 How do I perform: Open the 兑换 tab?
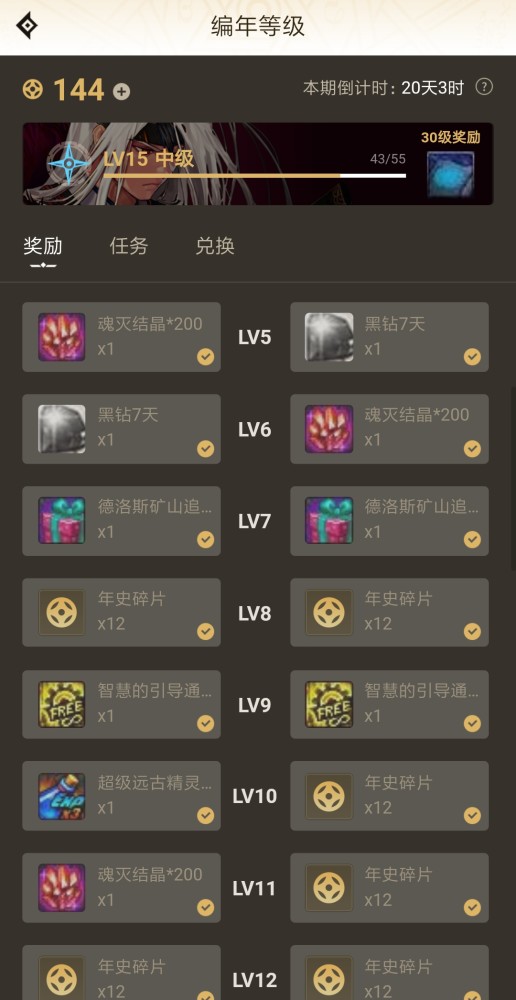215,246
